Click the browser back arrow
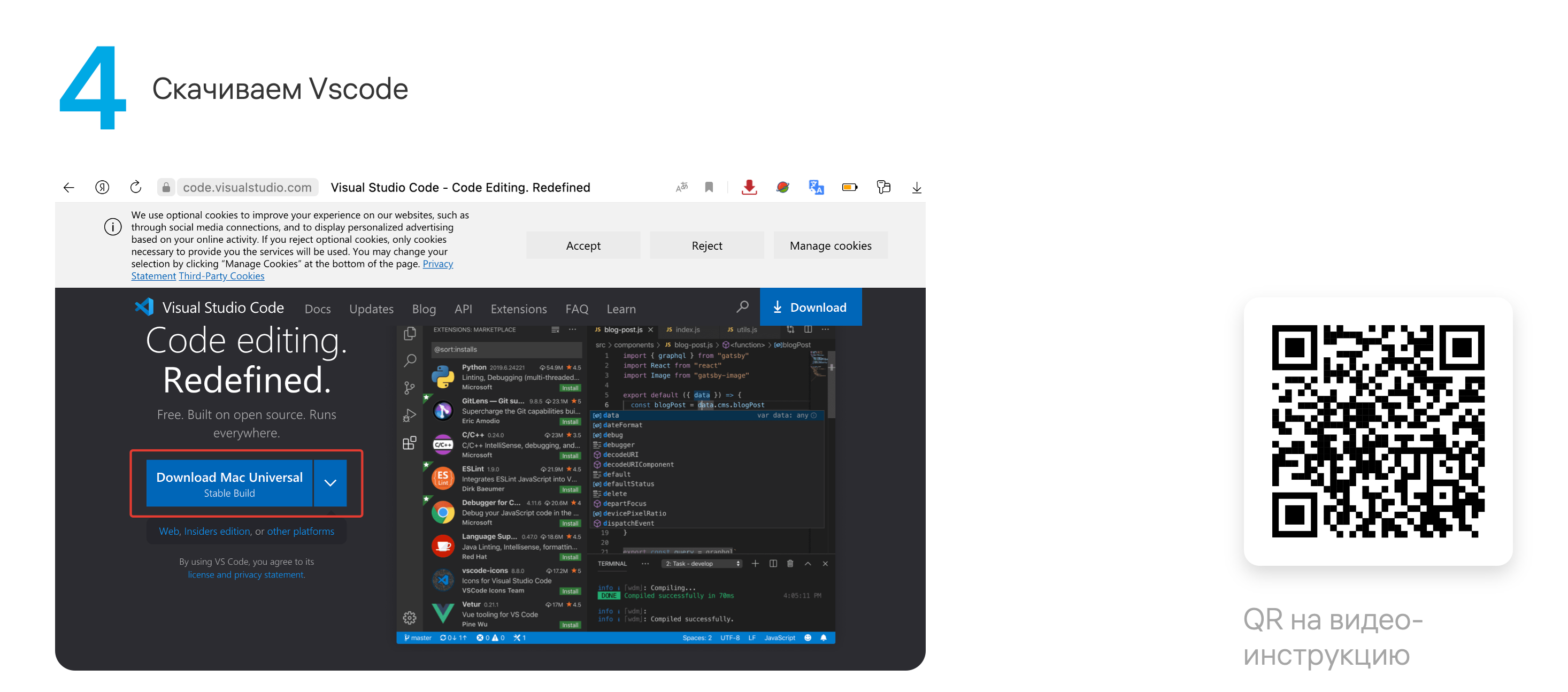Viewport: 1568px width, 692px height. pos(69,188)
